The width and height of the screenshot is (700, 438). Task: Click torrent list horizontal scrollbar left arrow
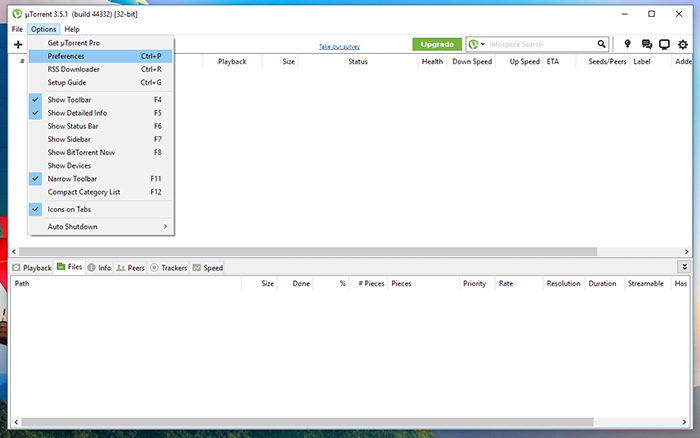pos(14,251)
